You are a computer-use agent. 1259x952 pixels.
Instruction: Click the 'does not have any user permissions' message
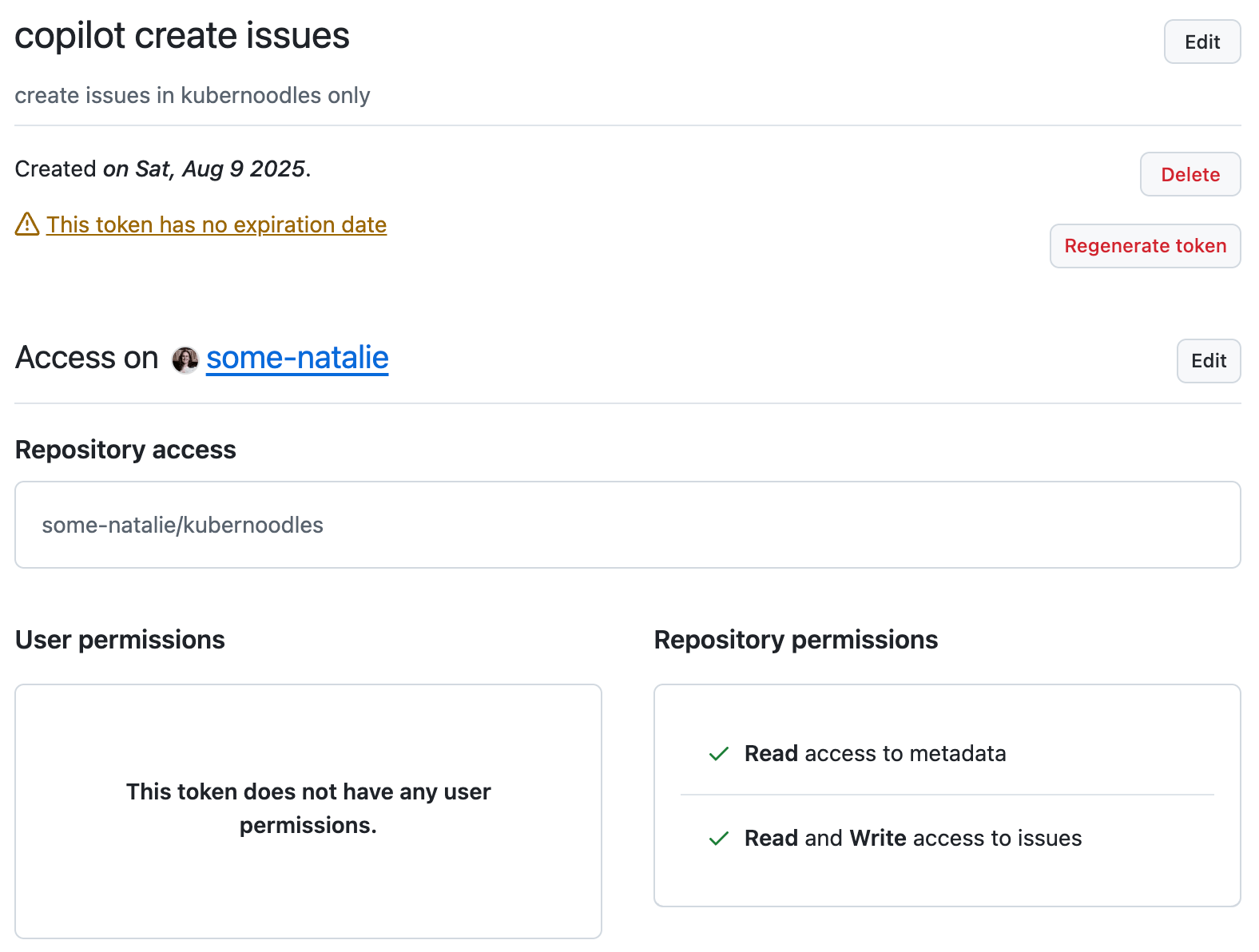[x=308, y=808]
